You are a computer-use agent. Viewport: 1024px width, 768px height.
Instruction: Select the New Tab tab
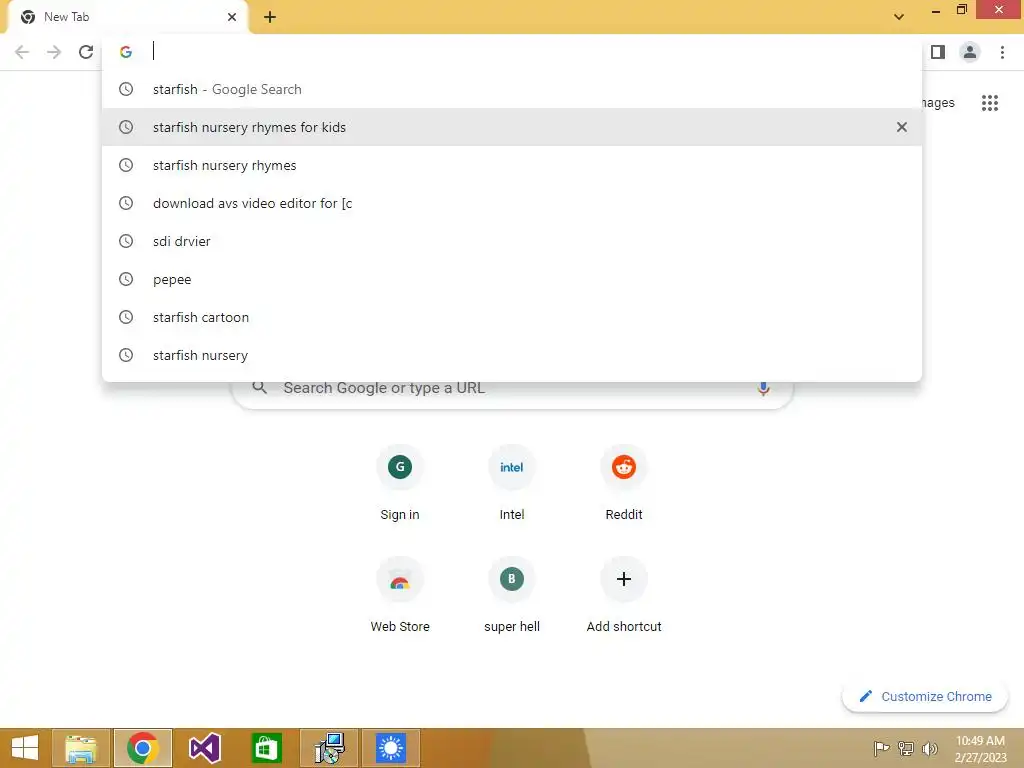coord(127,17)
